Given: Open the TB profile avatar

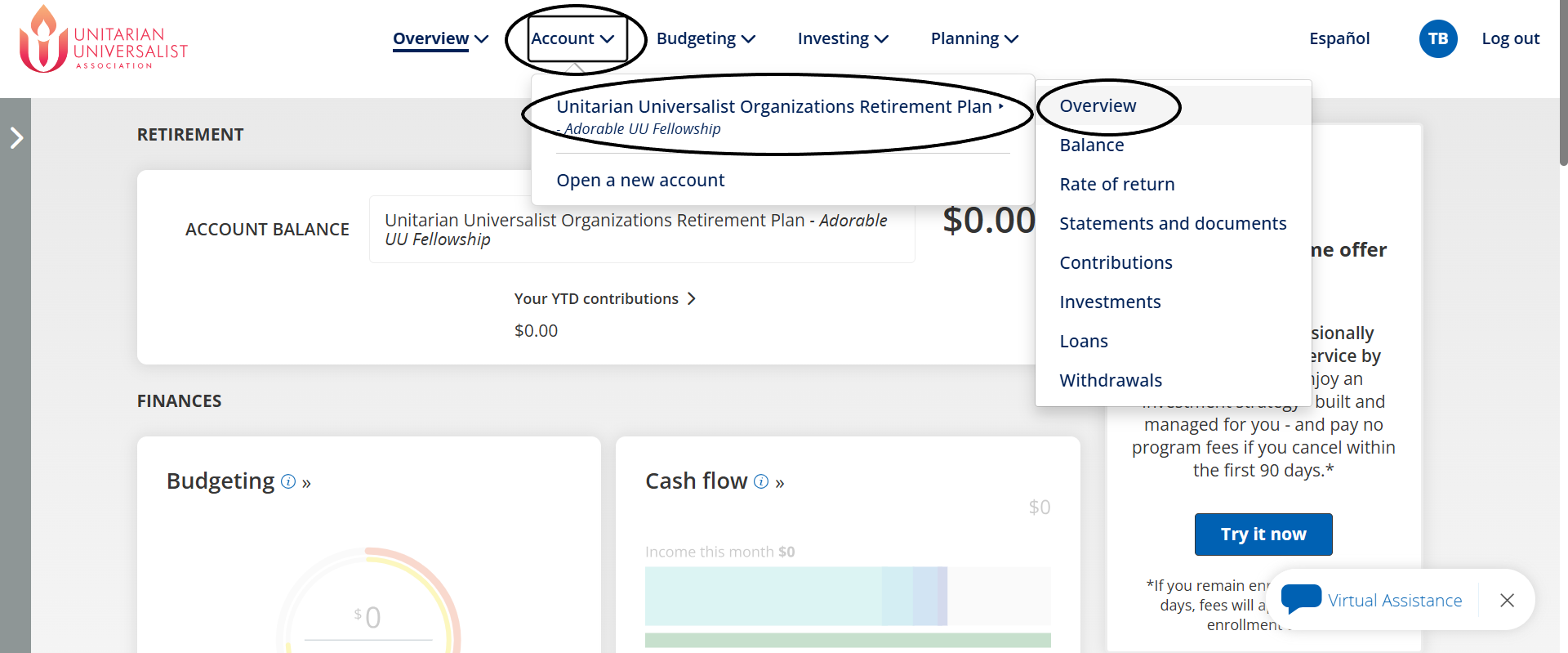Looking at the screenshot, I should click(x=1438, y=38).
